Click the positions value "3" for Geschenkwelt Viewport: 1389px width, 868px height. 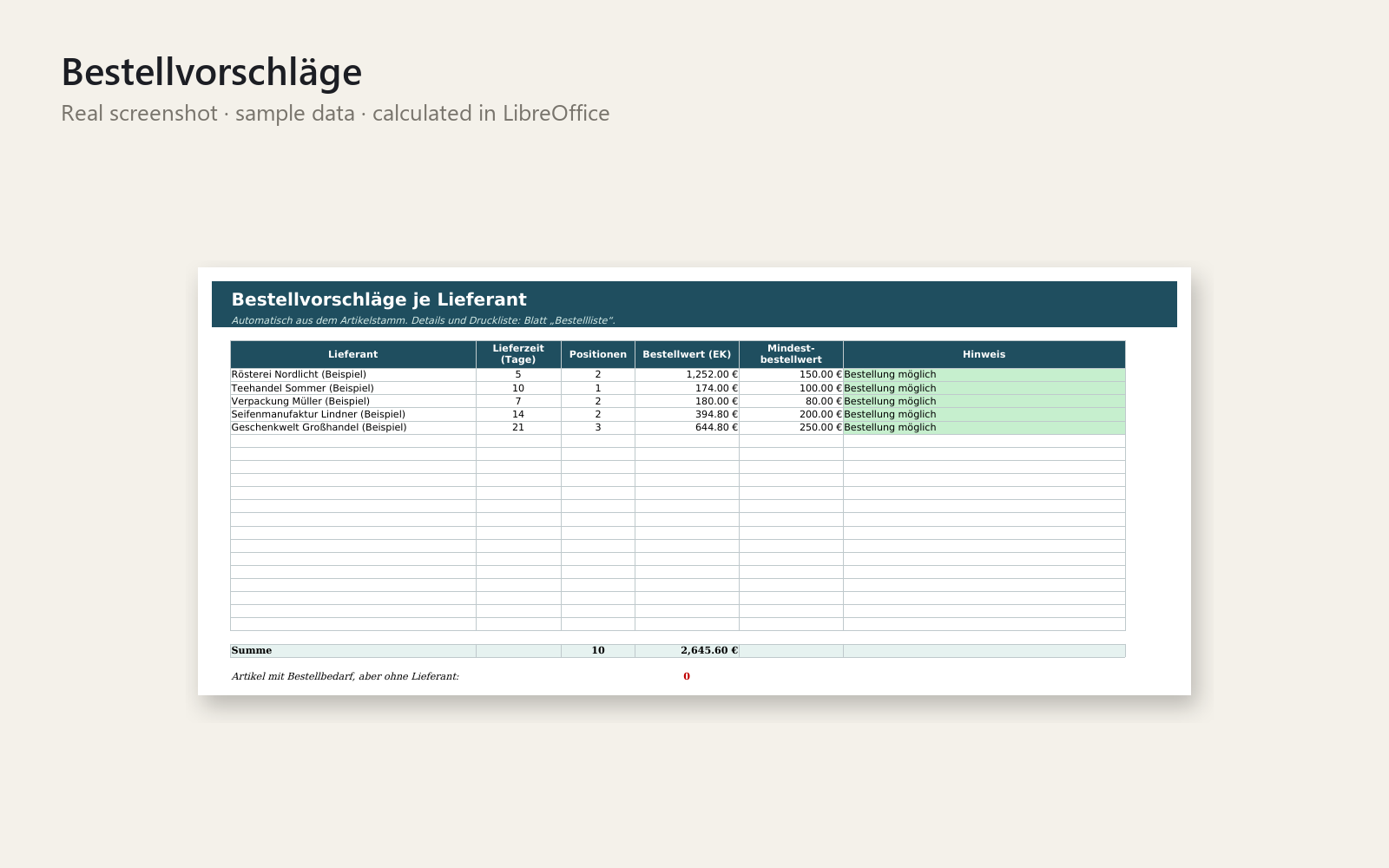[598, 427]
